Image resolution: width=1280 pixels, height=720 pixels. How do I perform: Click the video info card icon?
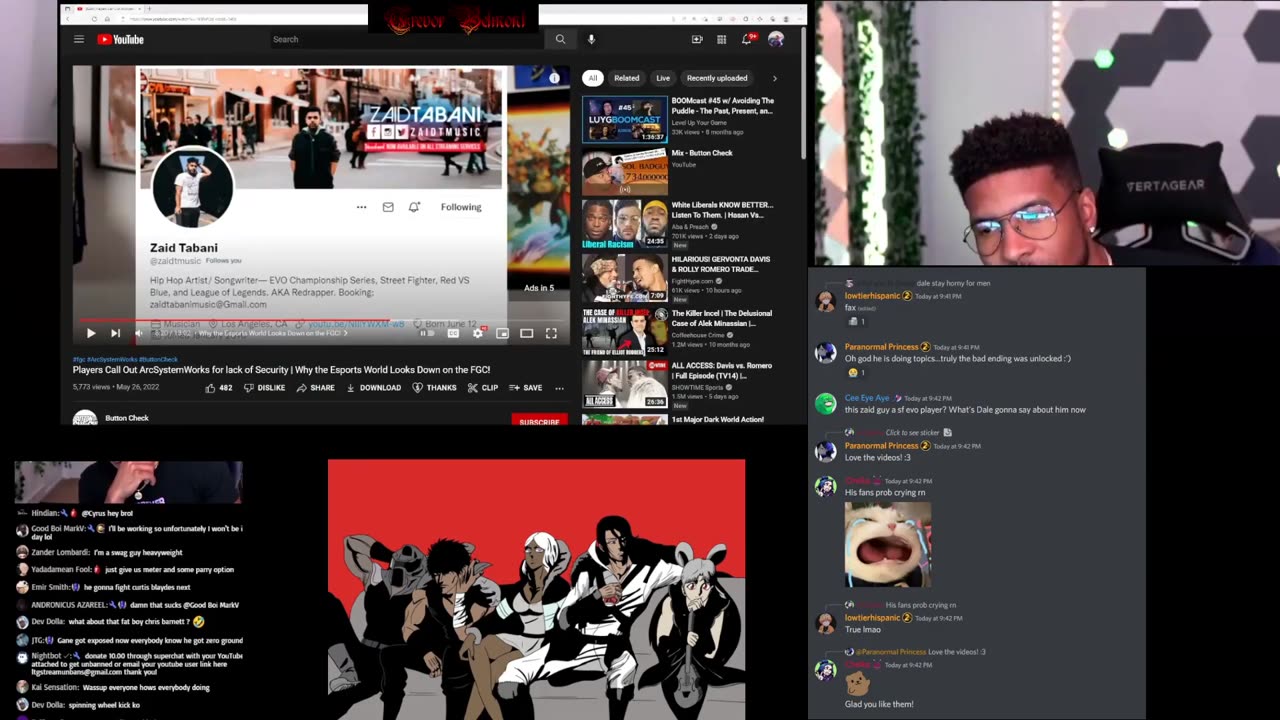coord(554,78)
